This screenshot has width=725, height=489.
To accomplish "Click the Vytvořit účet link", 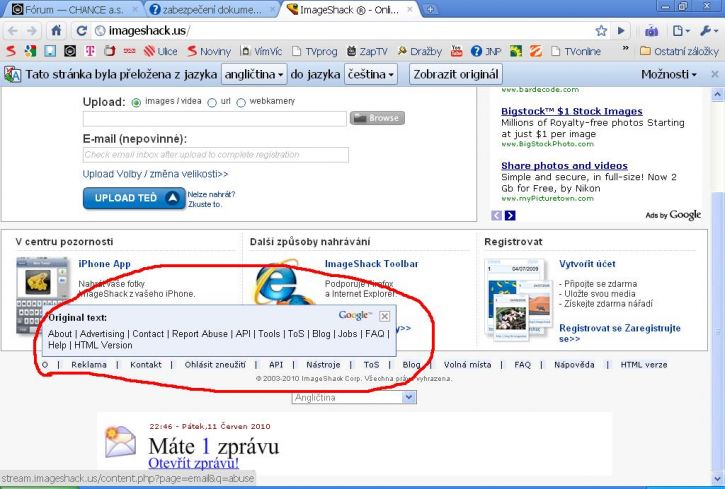I will [587, 264].
